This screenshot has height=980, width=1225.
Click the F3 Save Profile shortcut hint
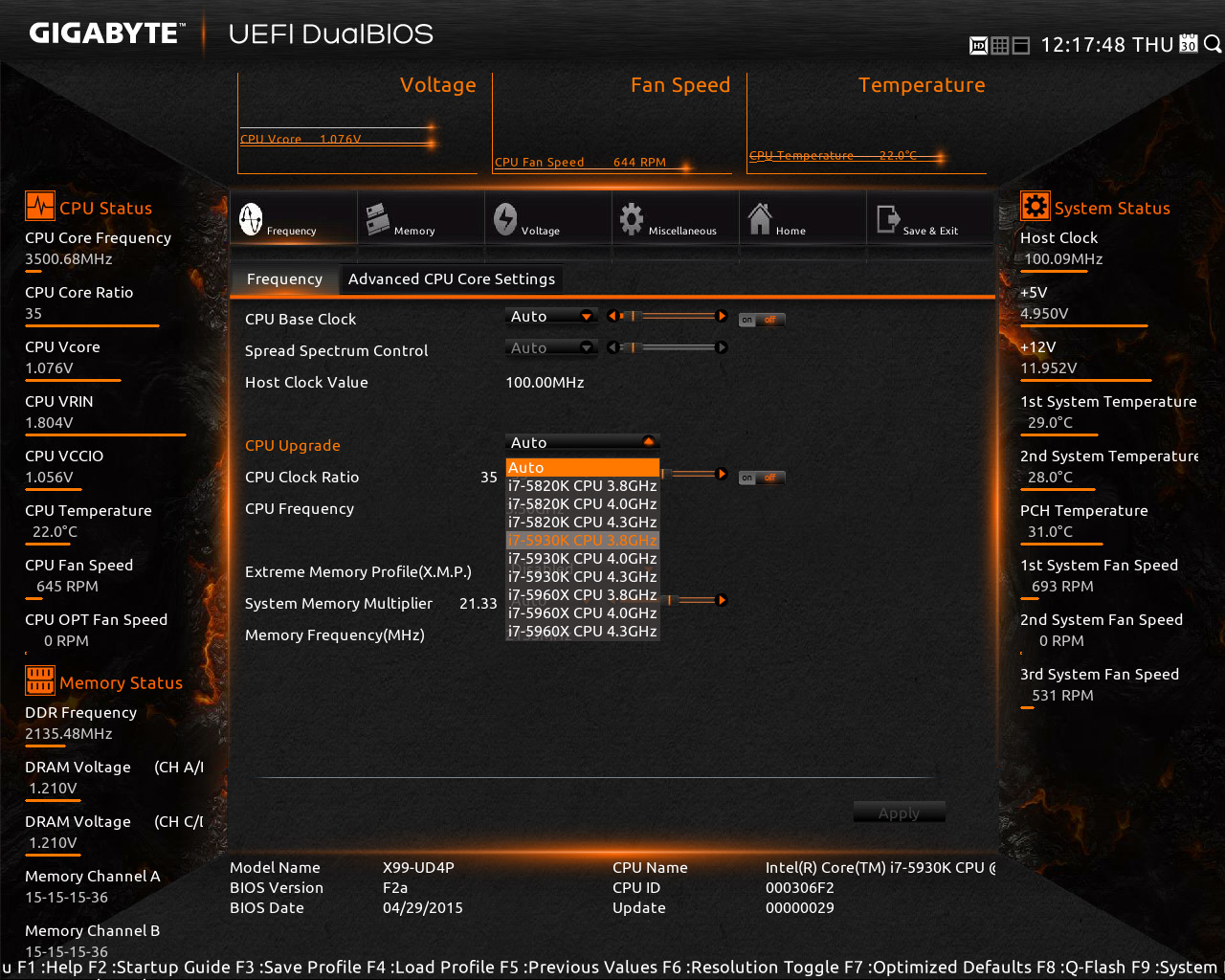coord(299,968)
